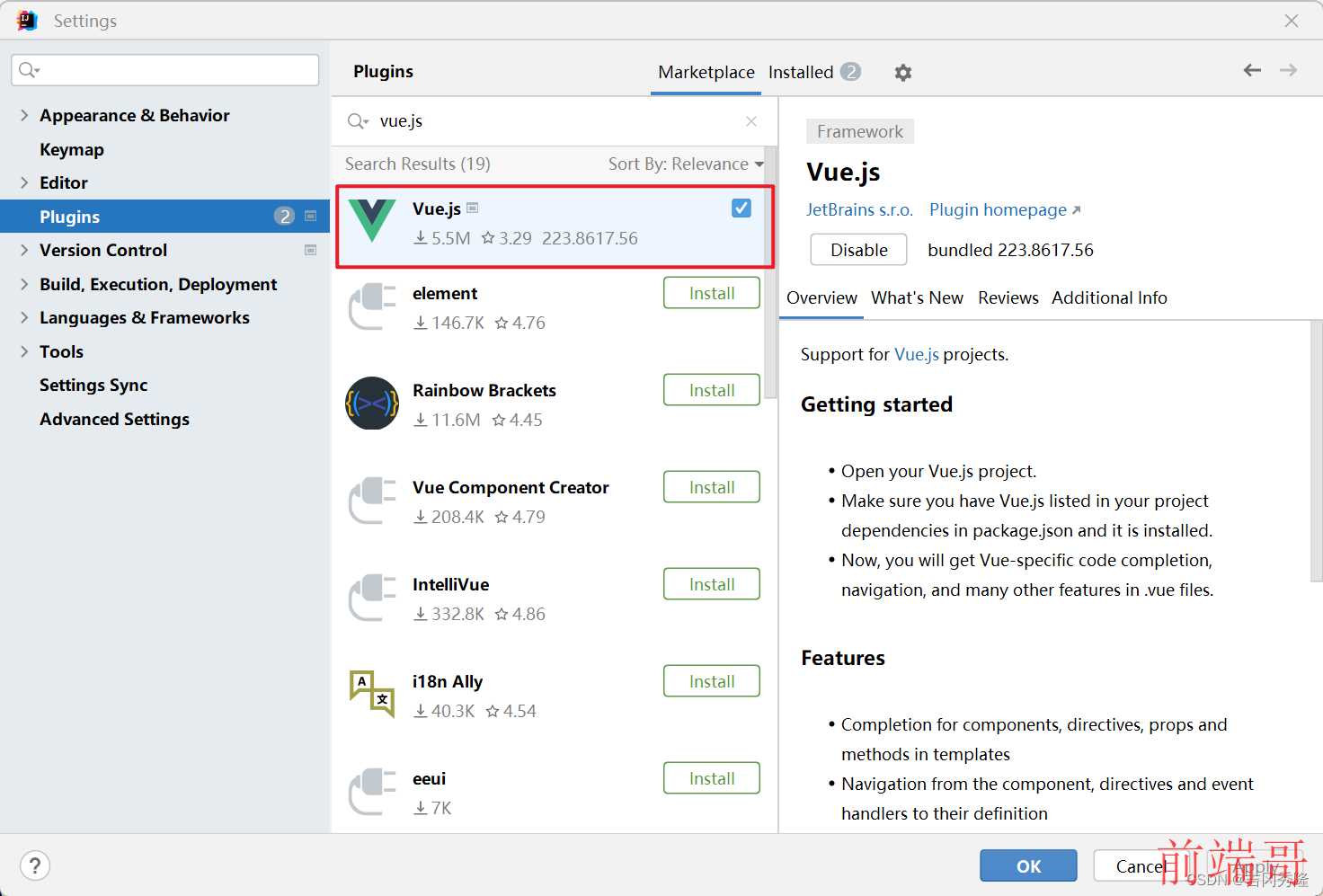Go forward with the right arrow

tap(1288, 70)
